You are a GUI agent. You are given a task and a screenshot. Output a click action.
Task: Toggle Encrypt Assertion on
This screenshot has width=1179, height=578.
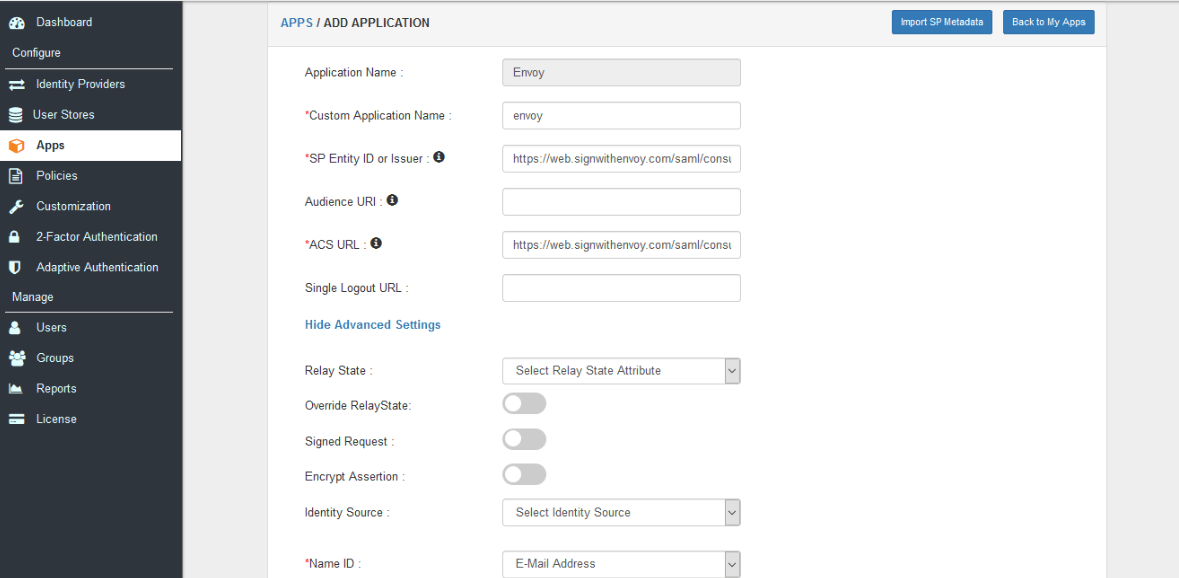(524, 474)
